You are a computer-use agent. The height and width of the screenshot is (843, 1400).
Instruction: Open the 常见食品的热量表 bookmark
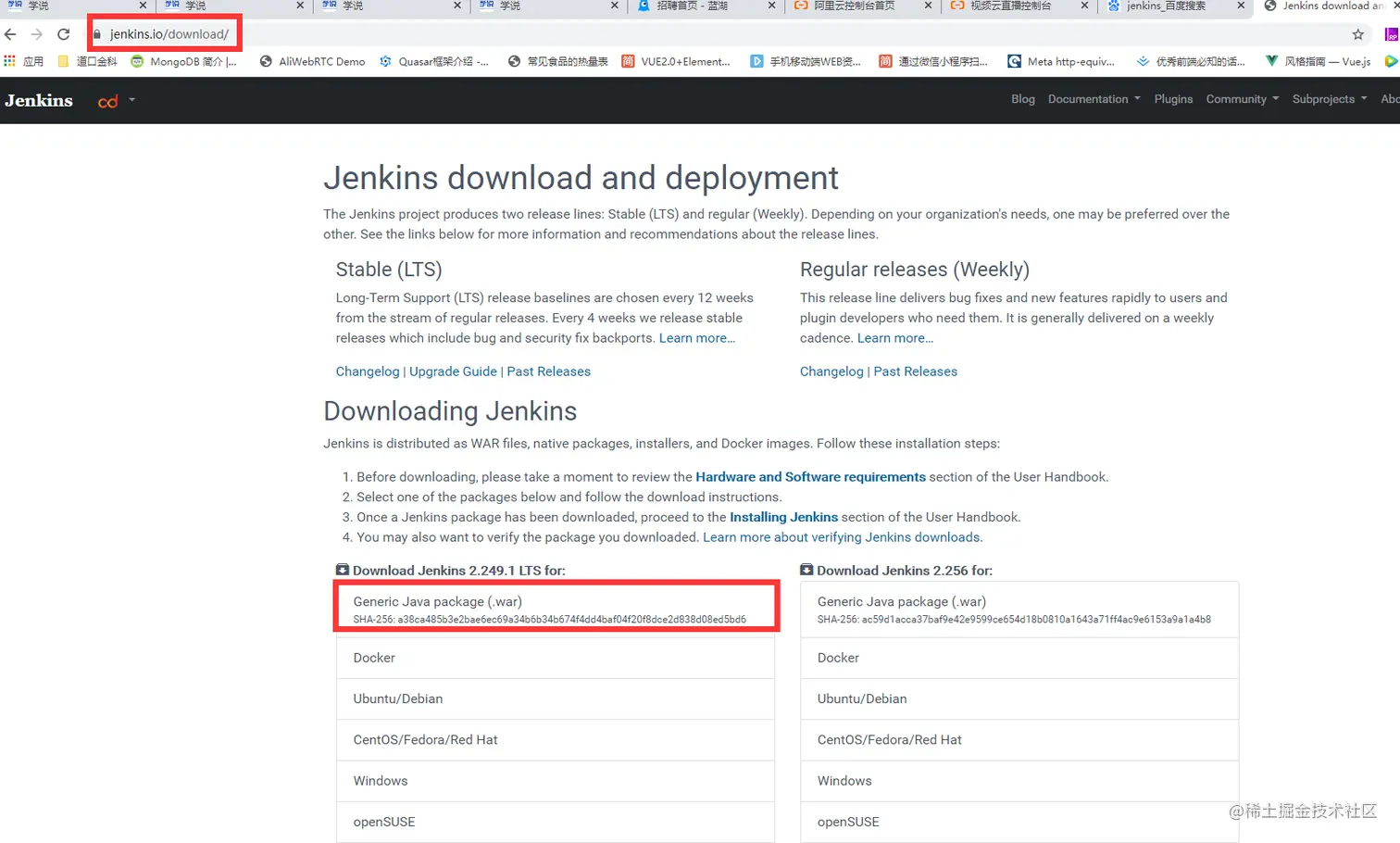(x=558, y=61)
